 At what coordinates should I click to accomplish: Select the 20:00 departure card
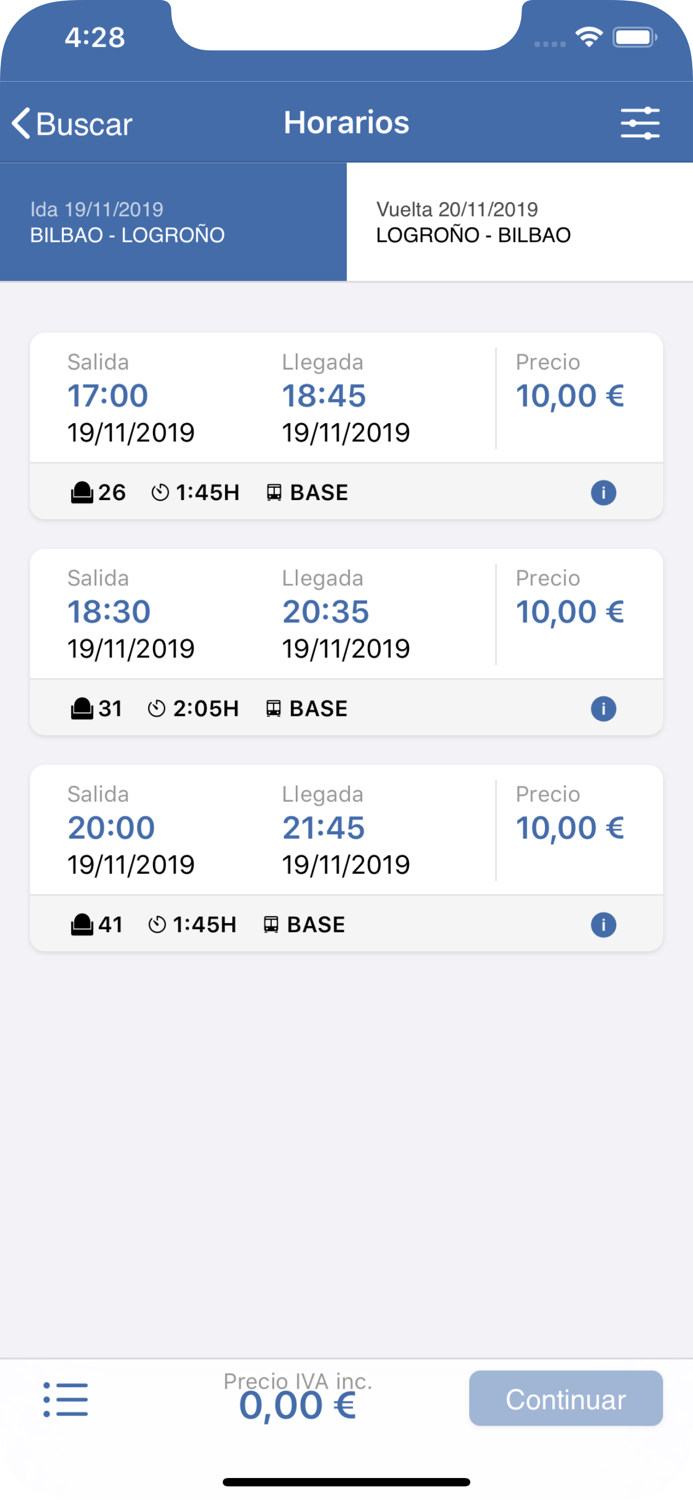tap(346, 829)
